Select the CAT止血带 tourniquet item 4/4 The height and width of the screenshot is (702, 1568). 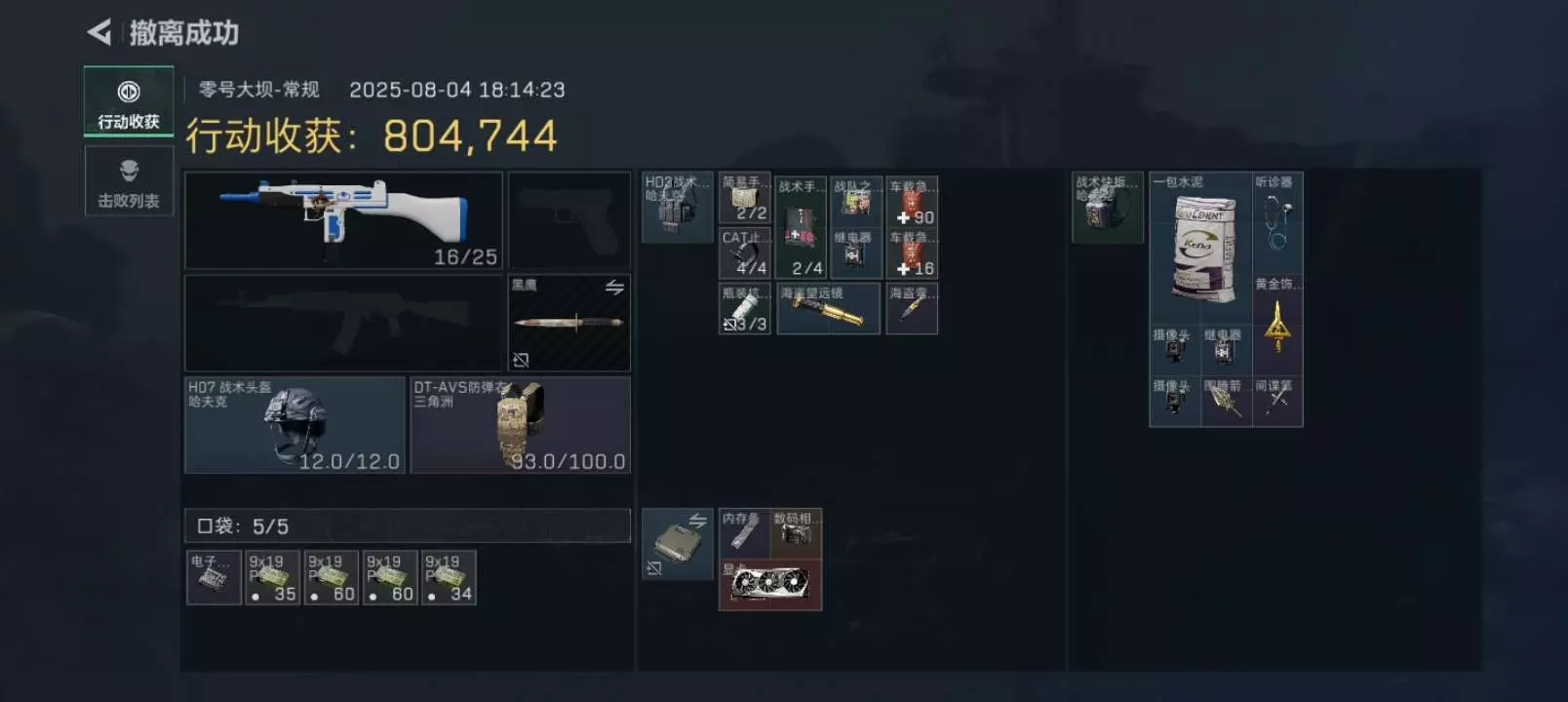point(745,253)
